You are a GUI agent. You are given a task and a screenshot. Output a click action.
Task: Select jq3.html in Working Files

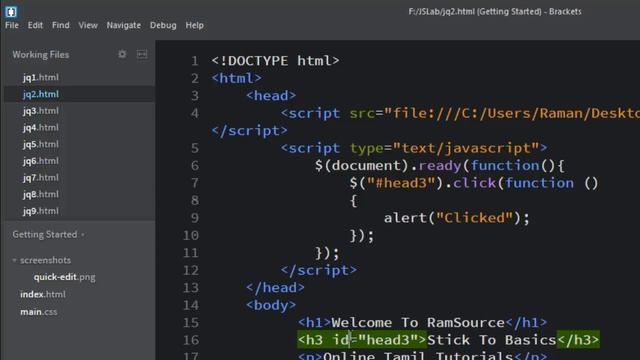coord(41,111)
